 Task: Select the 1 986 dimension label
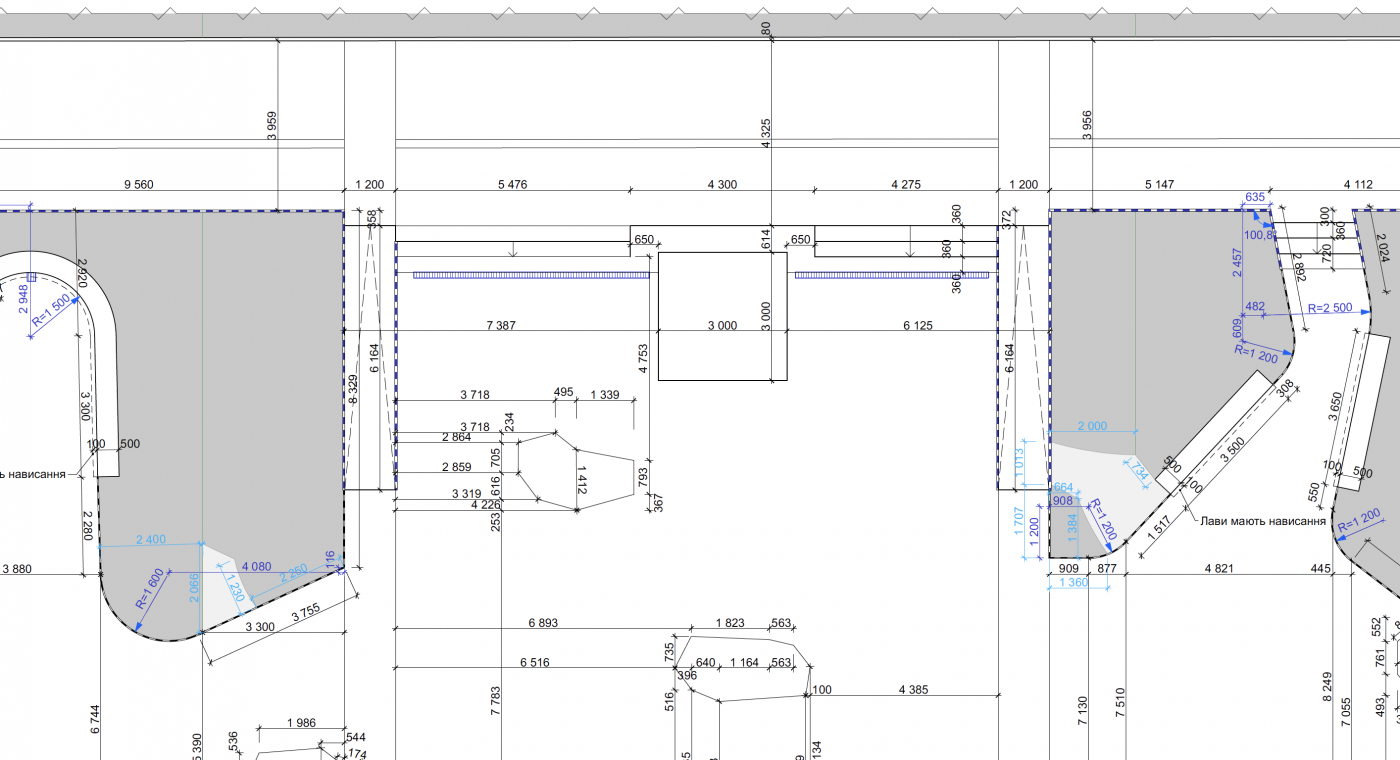pyautogui.click(x=301, y=723)
